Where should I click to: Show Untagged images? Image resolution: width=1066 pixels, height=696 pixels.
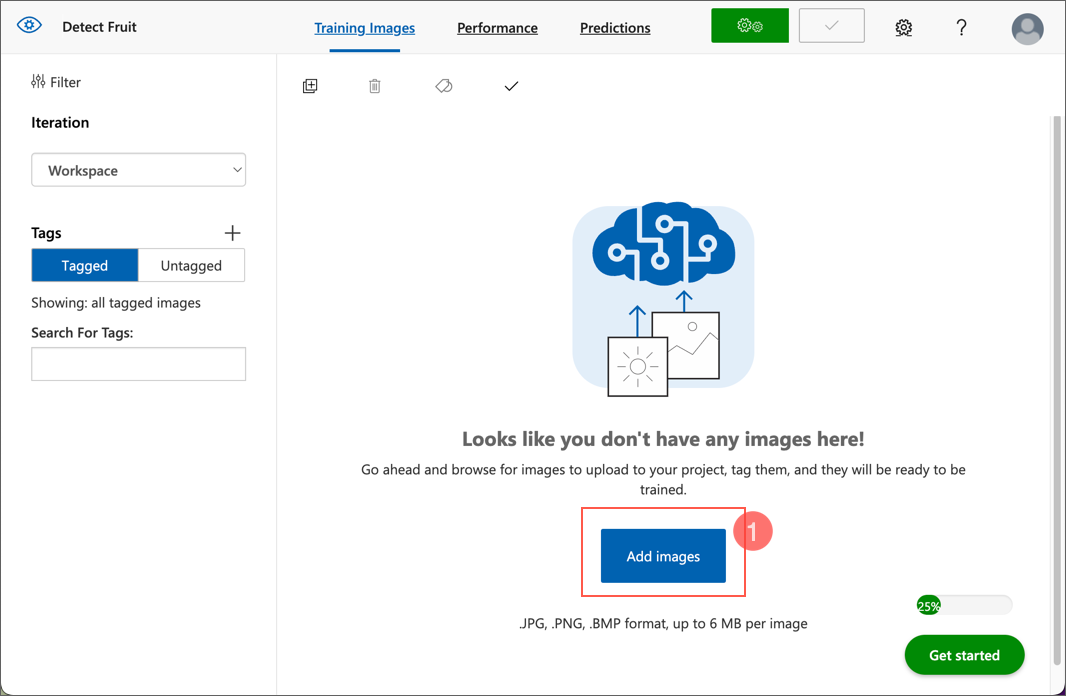click(191, 265)
